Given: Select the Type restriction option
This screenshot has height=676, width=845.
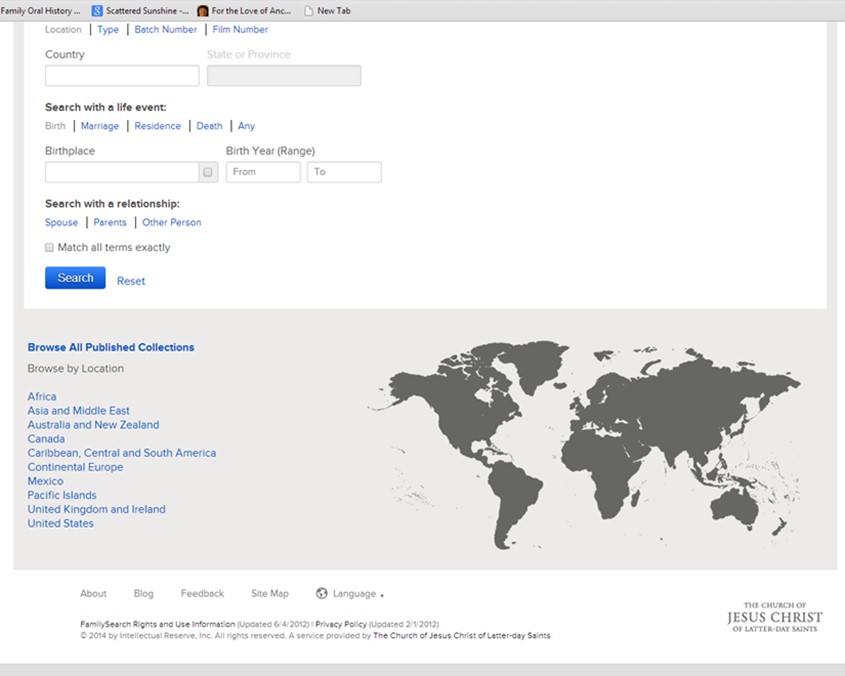Looking at the screenshot, I should pos(108,30).
